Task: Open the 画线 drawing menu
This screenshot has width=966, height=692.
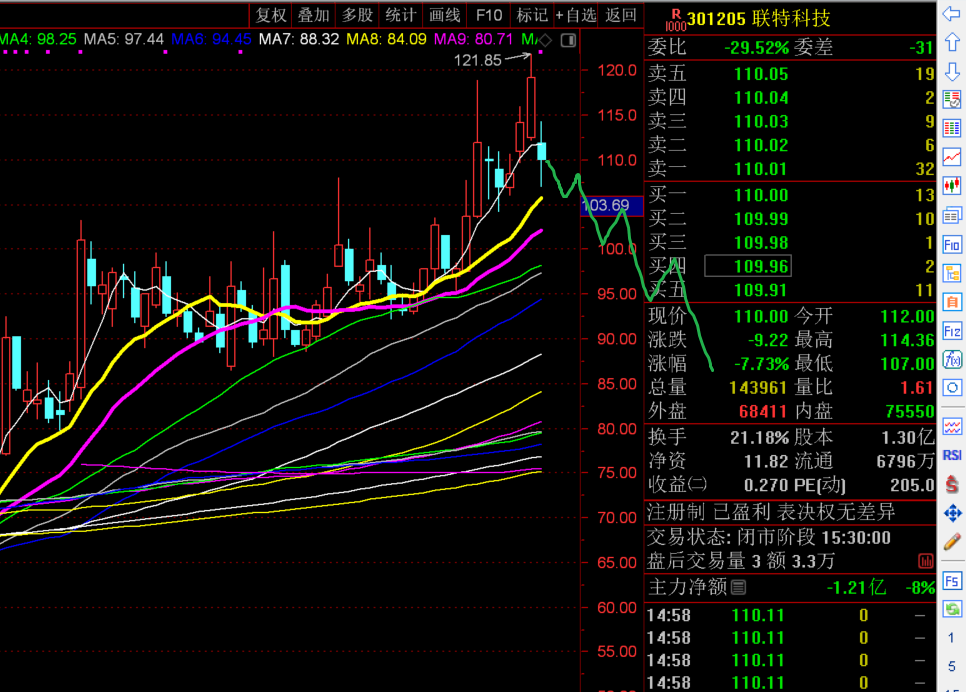Action: [444, 15]
